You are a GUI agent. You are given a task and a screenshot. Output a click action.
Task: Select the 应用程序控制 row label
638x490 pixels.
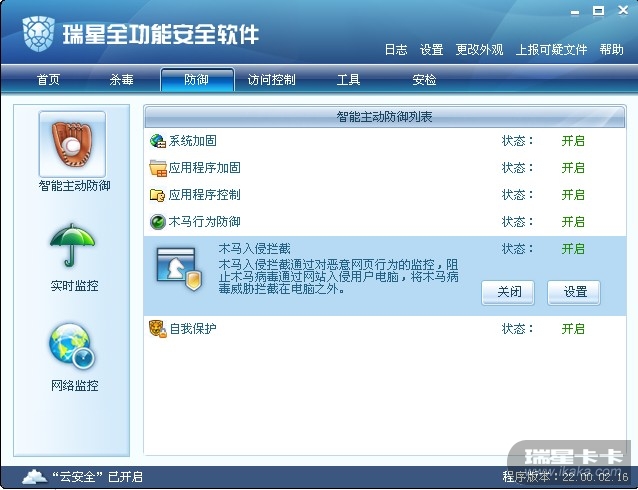(x=205, y=195)
